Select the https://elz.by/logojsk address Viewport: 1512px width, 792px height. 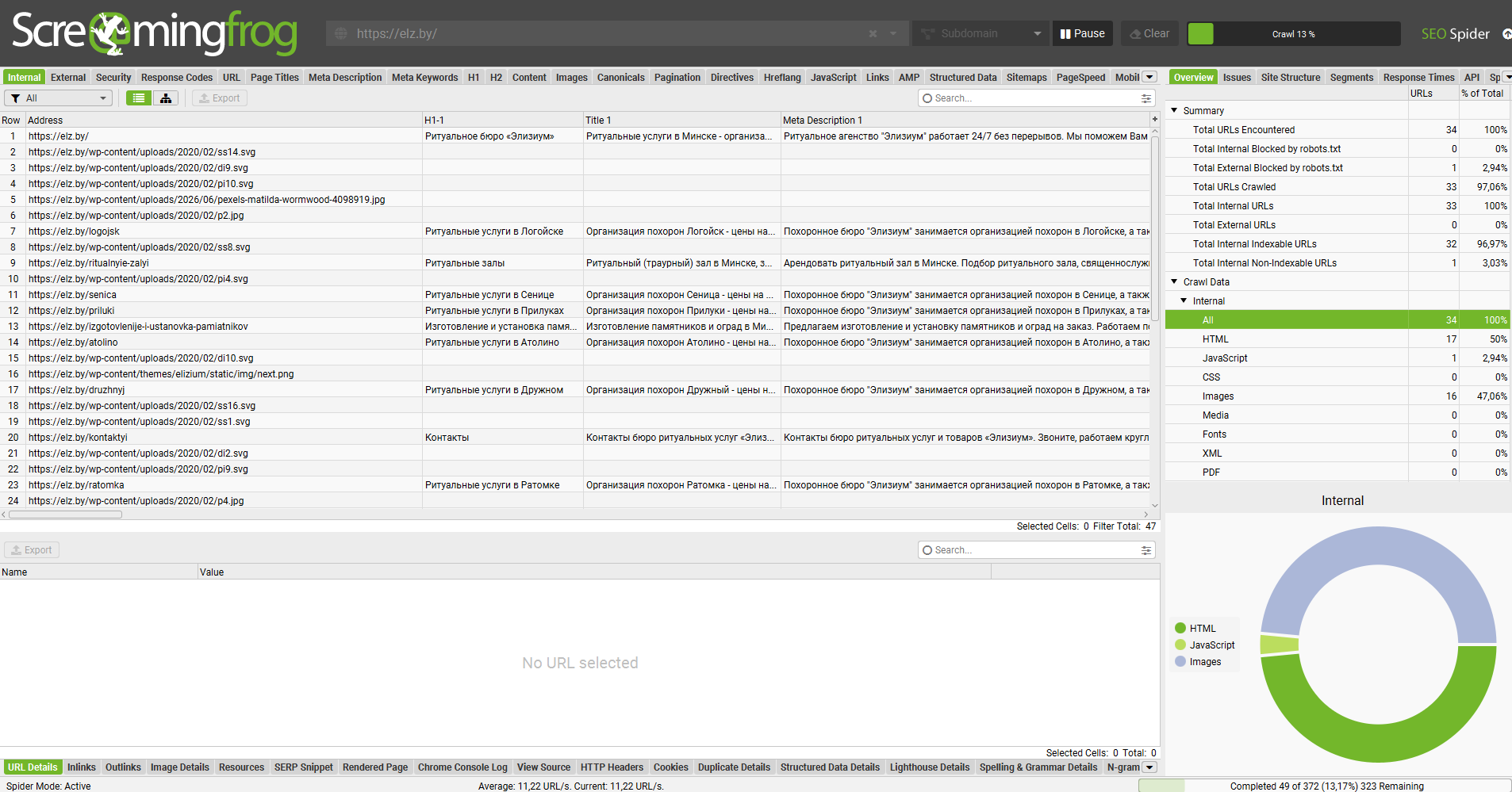[x=74, y=231]
